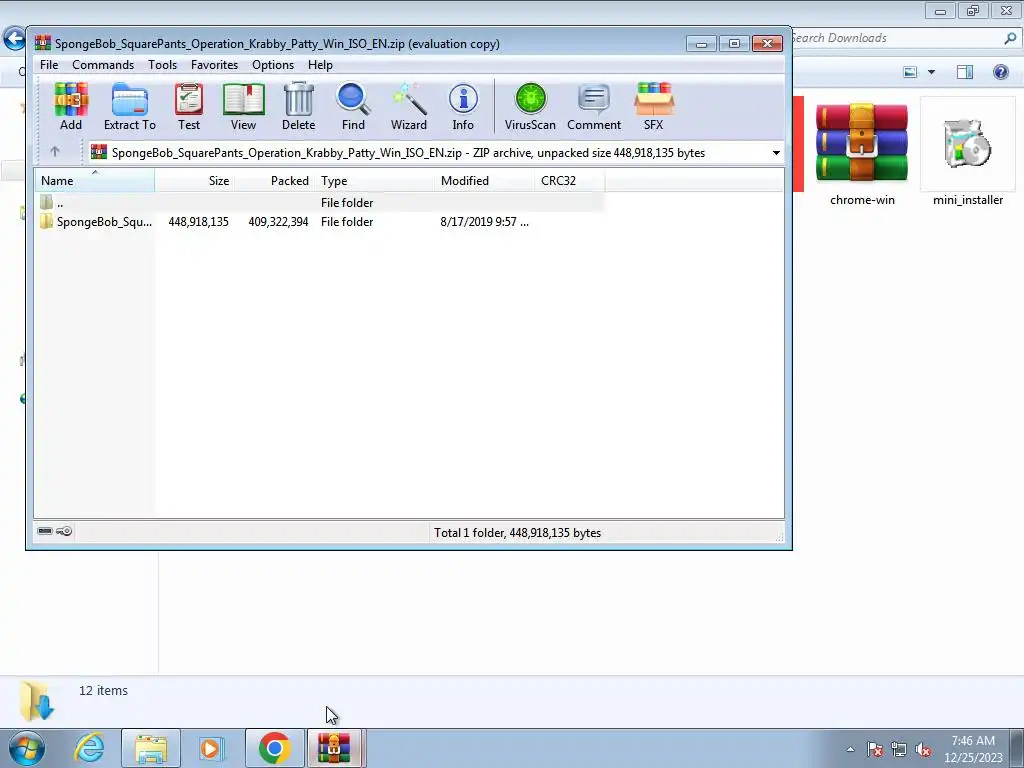Viewport: 1024px width, 768px height.
Task: Open the Favorites menu
Action: [x=214, y=65]
